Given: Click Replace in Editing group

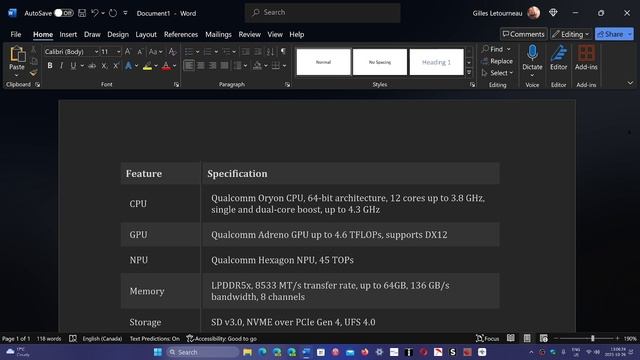Looking at the screenshot, I should click(497, 61).
